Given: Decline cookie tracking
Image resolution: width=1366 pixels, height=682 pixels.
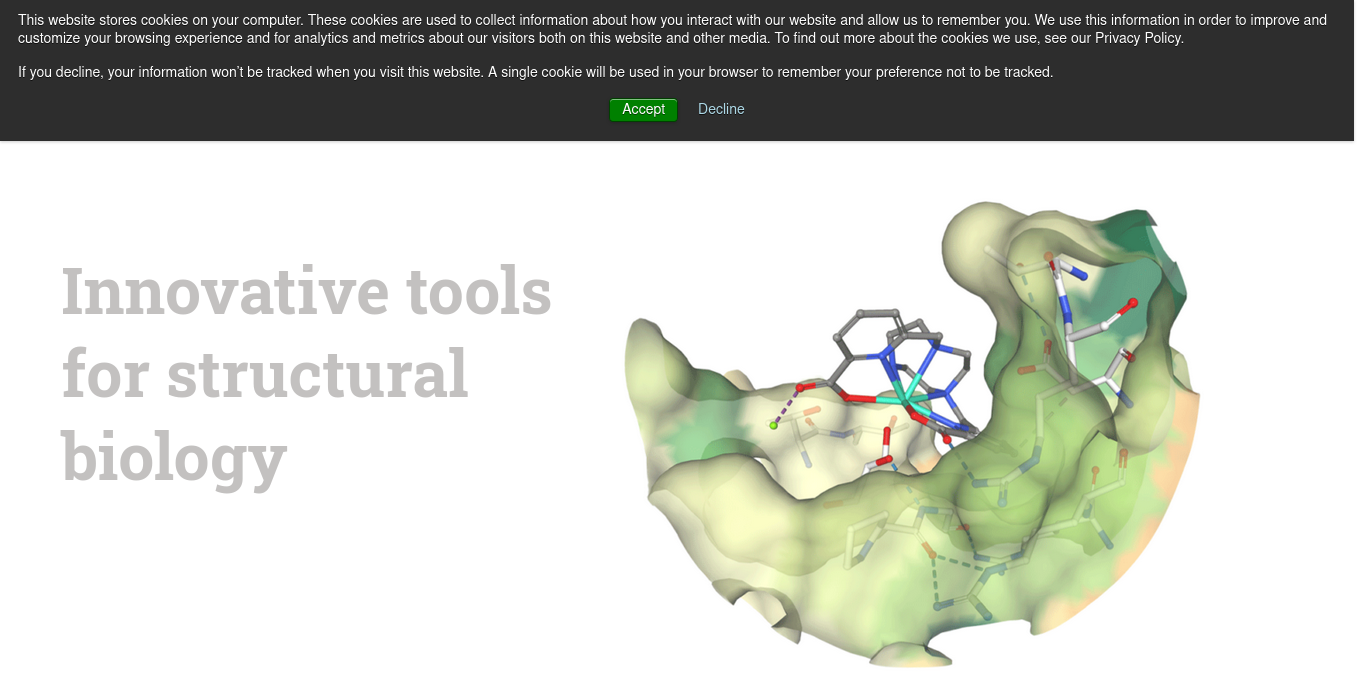Looking at the screenshot, I should (x=721, y=110).
